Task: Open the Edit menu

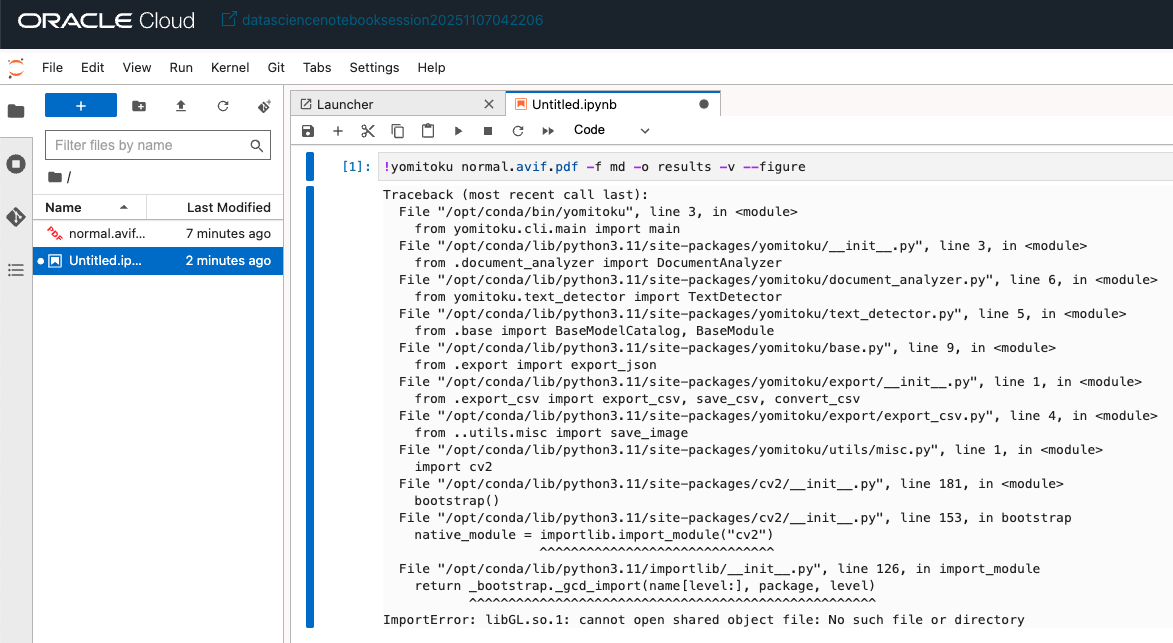Action: coord(93,67)
